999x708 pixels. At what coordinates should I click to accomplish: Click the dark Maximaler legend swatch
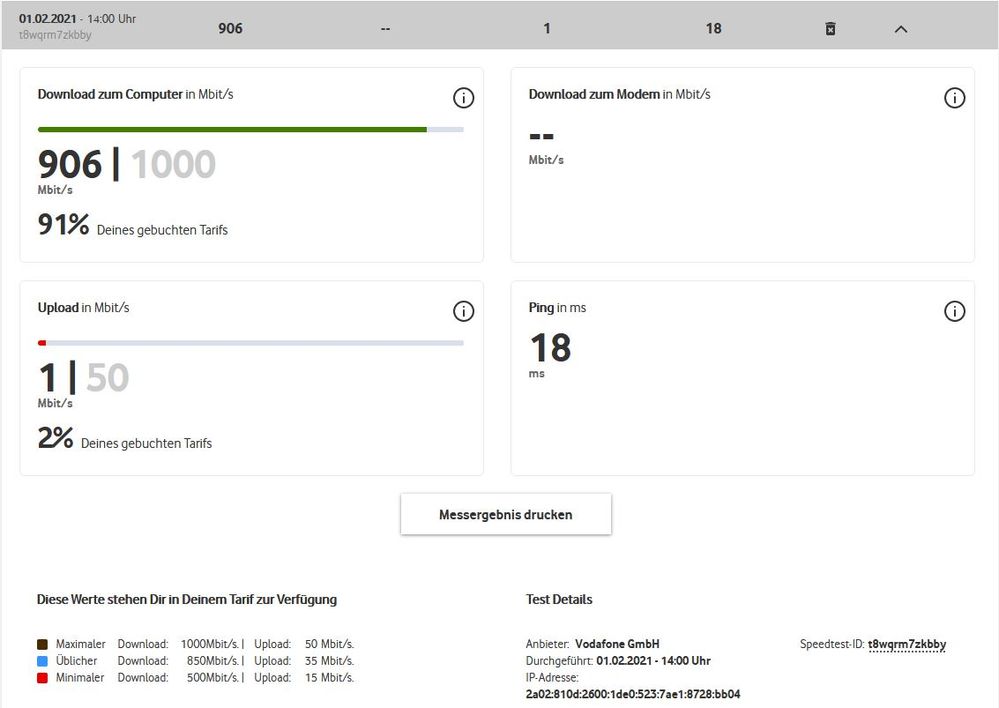tap(43, 644)
